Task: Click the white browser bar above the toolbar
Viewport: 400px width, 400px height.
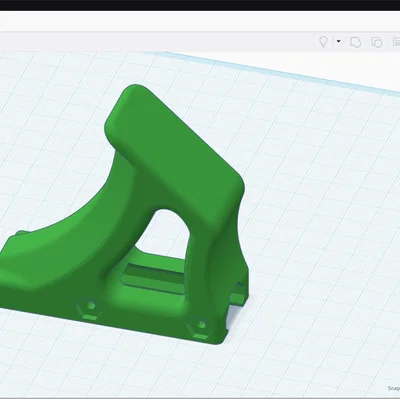Action: [x=200, y=21]
